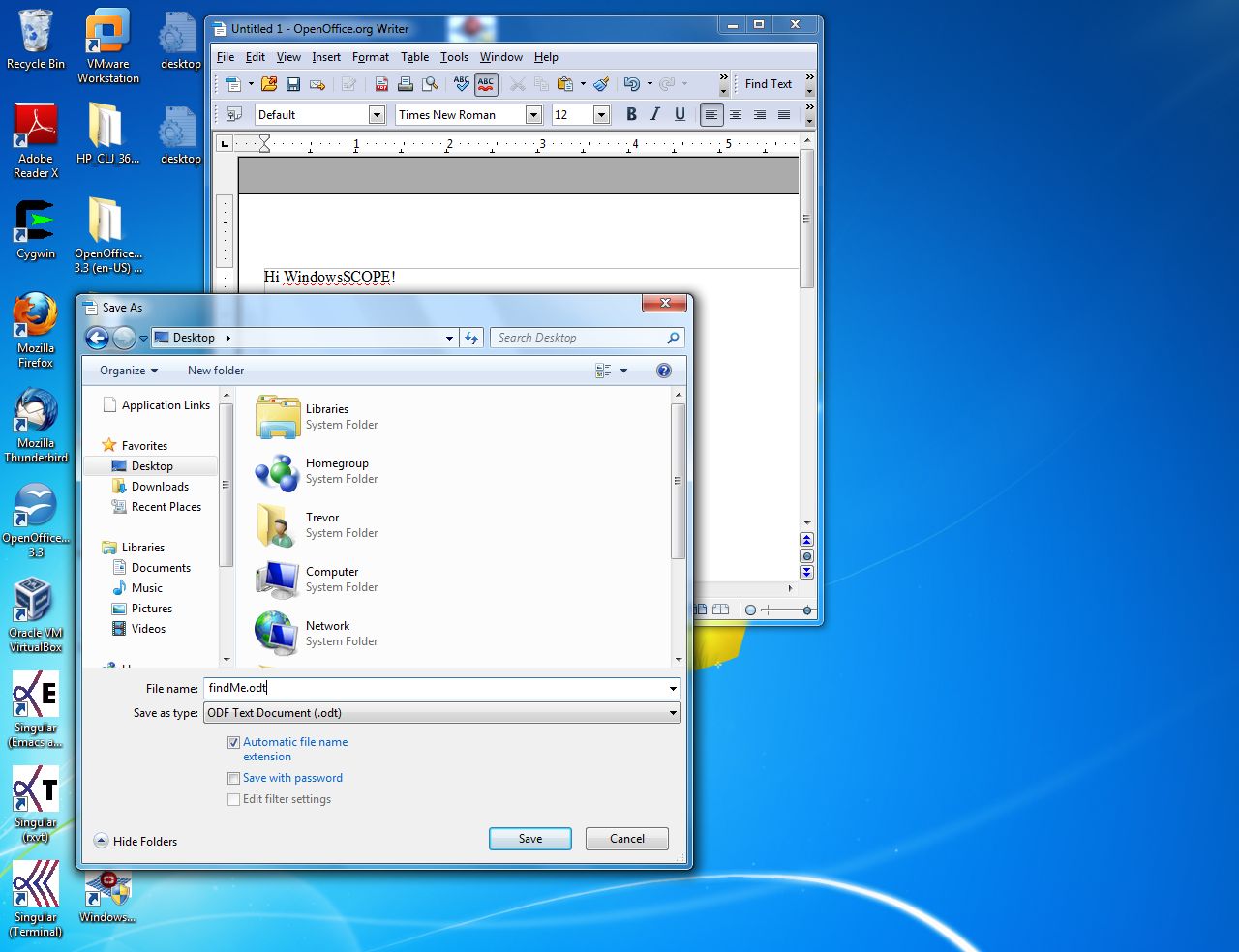1239x952 pixels.
Task: Click the Print file directly icon
Action: [406, 84]
